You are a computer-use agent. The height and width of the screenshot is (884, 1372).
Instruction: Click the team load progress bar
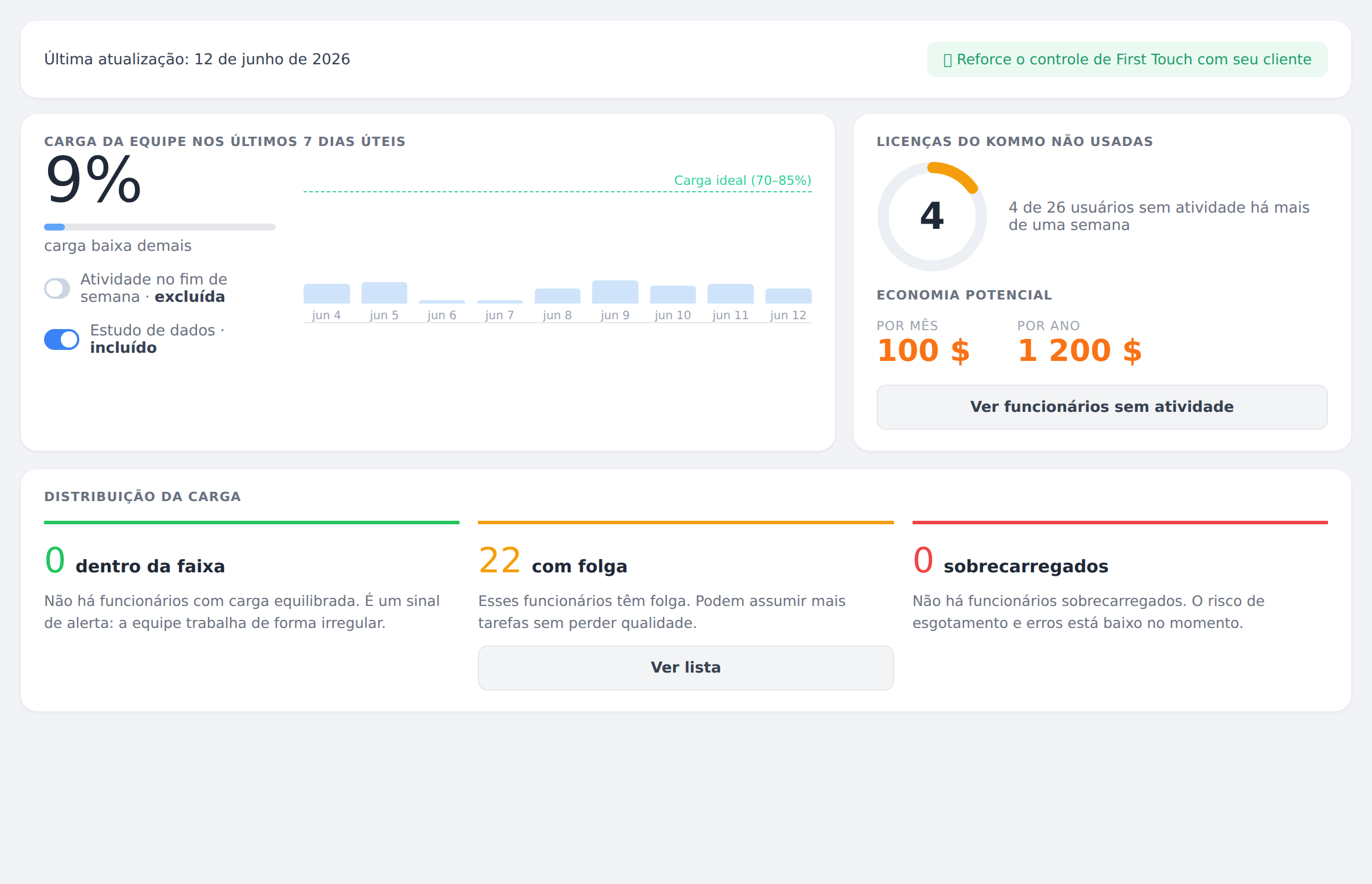[x=159, y=227]
